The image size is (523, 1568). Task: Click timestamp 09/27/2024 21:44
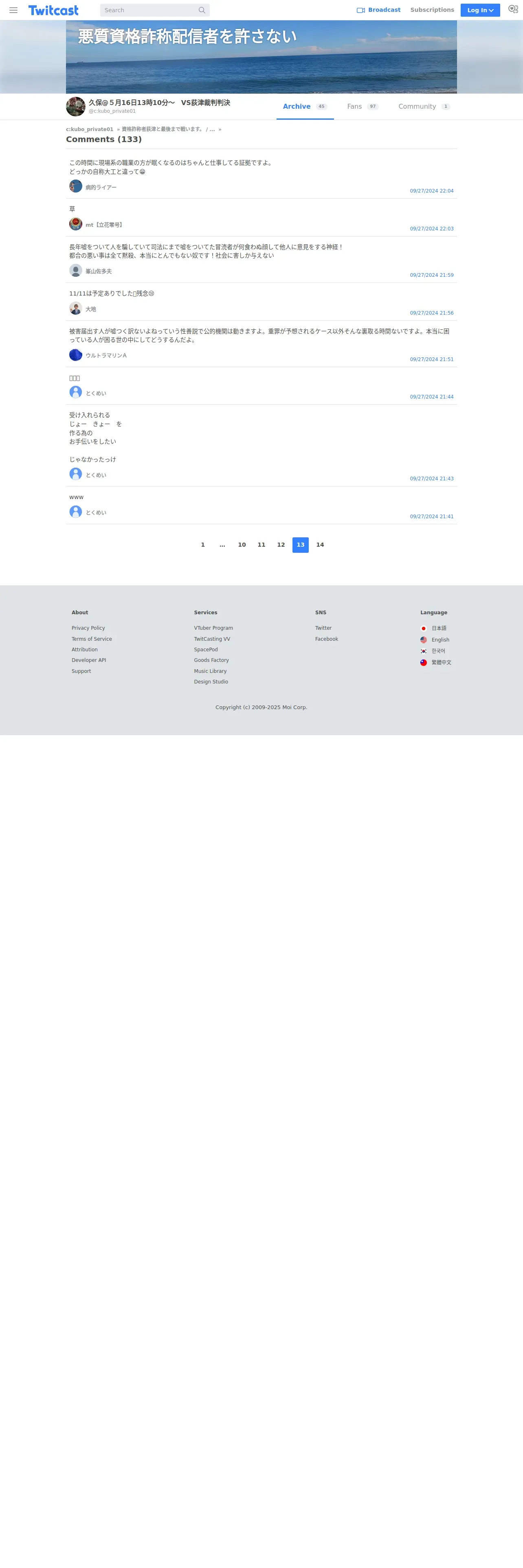click(x=432, y=397)
